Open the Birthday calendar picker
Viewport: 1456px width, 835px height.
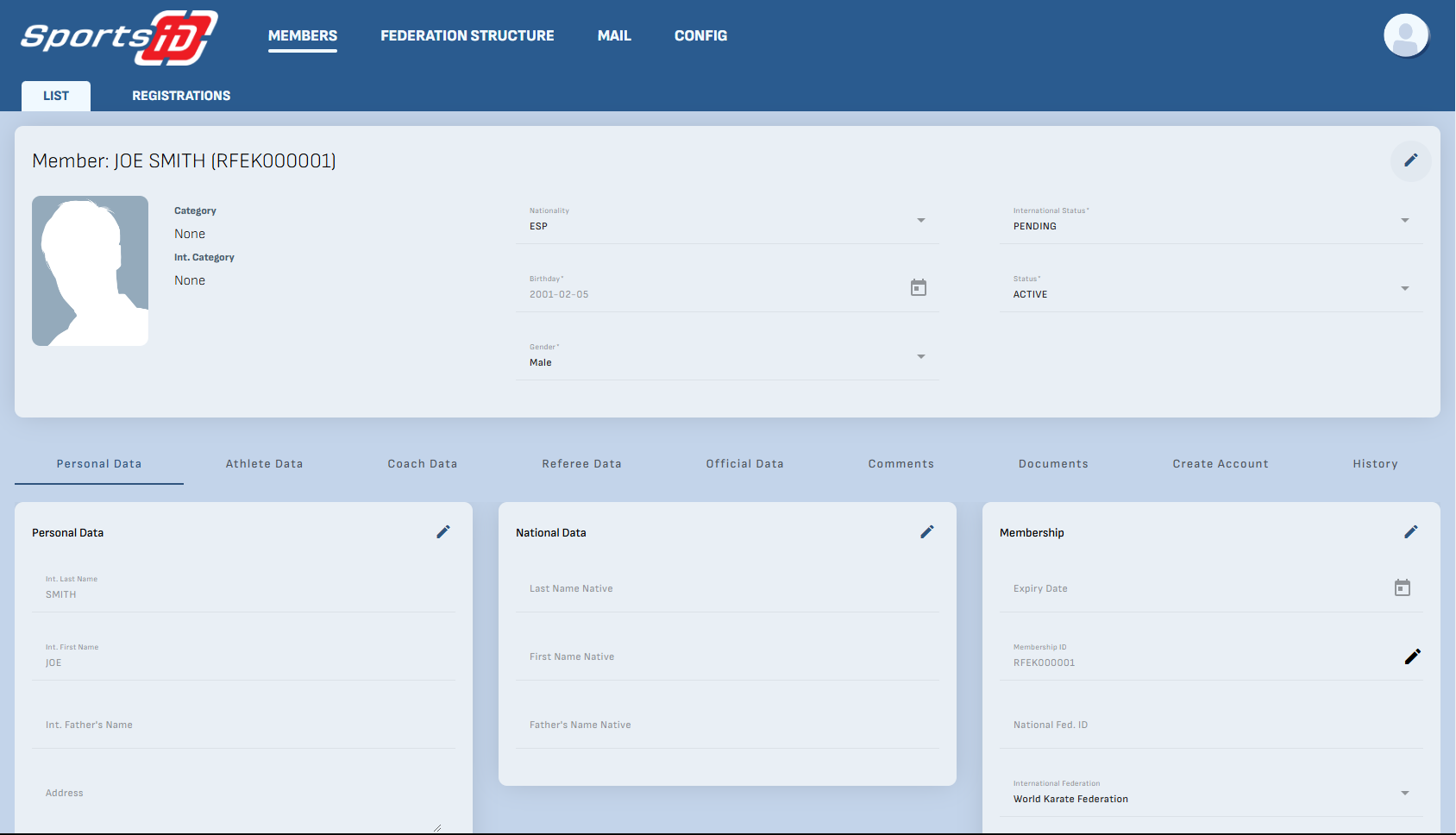point(919,287)
